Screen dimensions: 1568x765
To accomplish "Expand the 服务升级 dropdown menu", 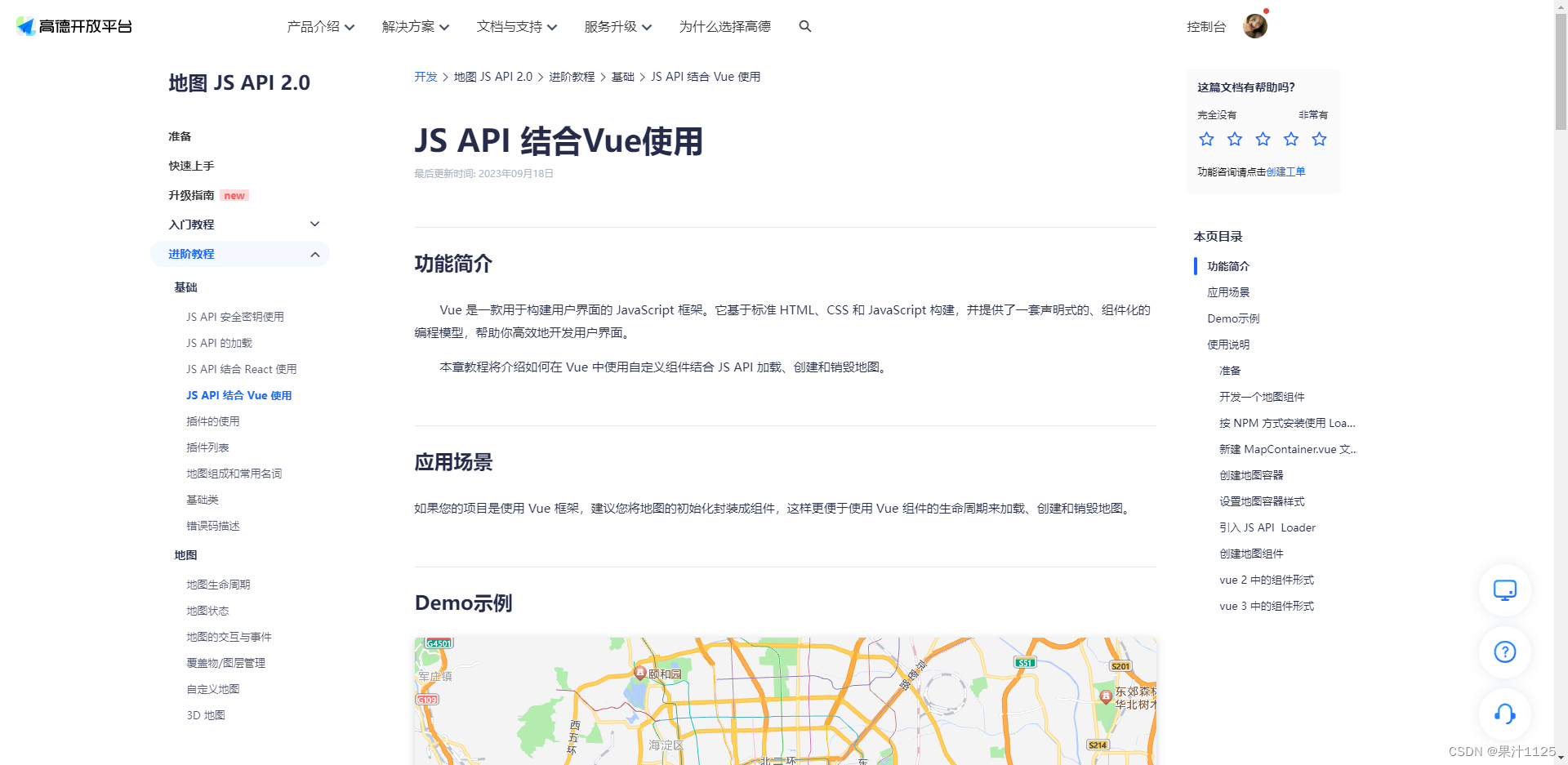I will tap(618, 27).
